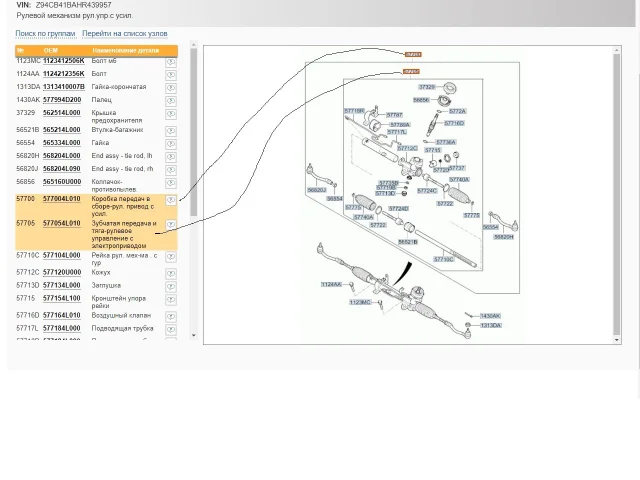This screenshot has width=640, height=480.
Task: Click the view icon for part 1123MC row
Action: tap(170, 62)
